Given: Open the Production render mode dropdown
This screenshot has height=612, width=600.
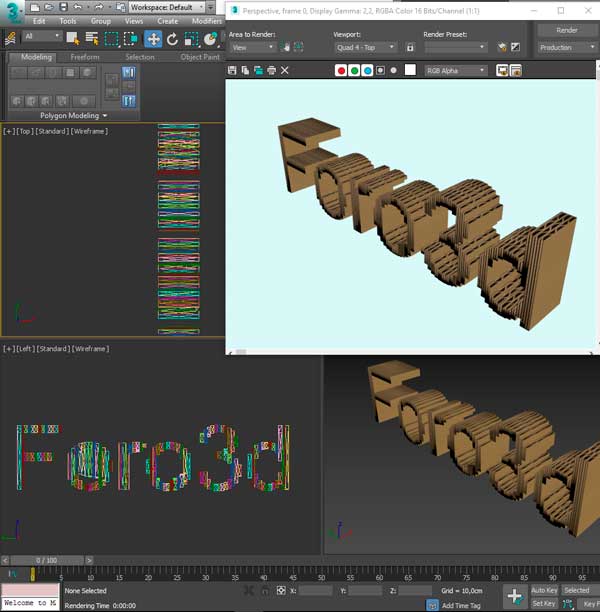Looking at the screenshot, I should [x=566, y=48].
